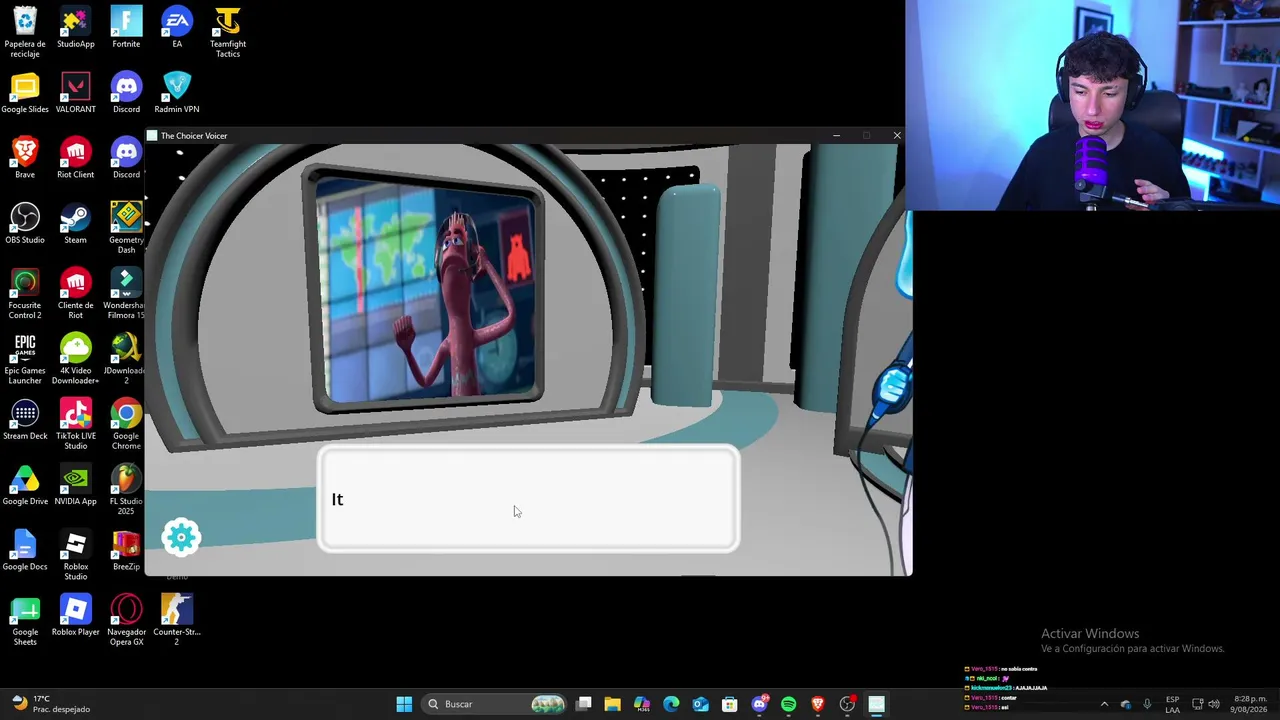Open Microsoft 365 Copilot from the taskbar
Screen dimensions: 1280x720
[x=642, y=704]
